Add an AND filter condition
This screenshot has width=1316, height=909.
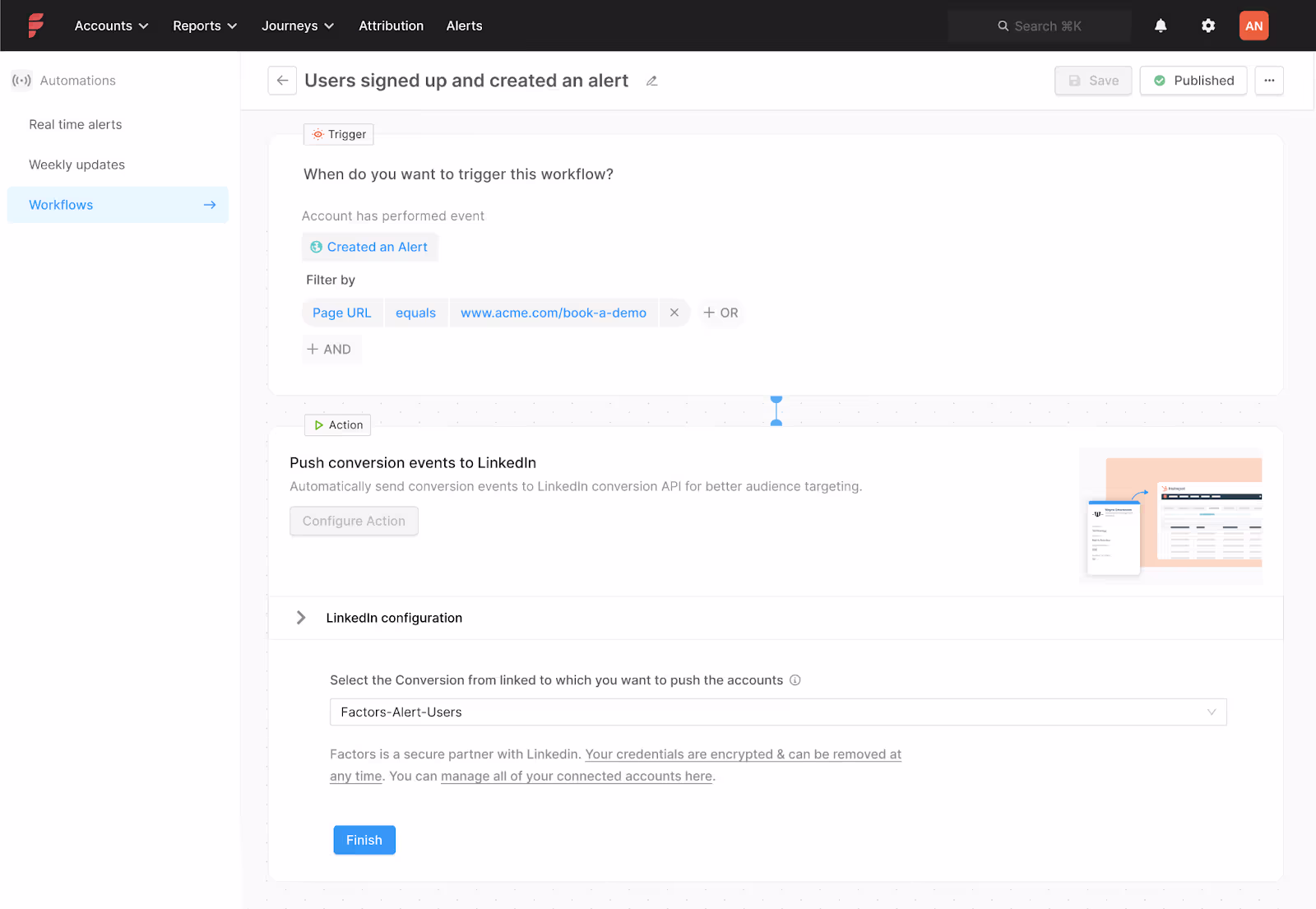(331, 349)
